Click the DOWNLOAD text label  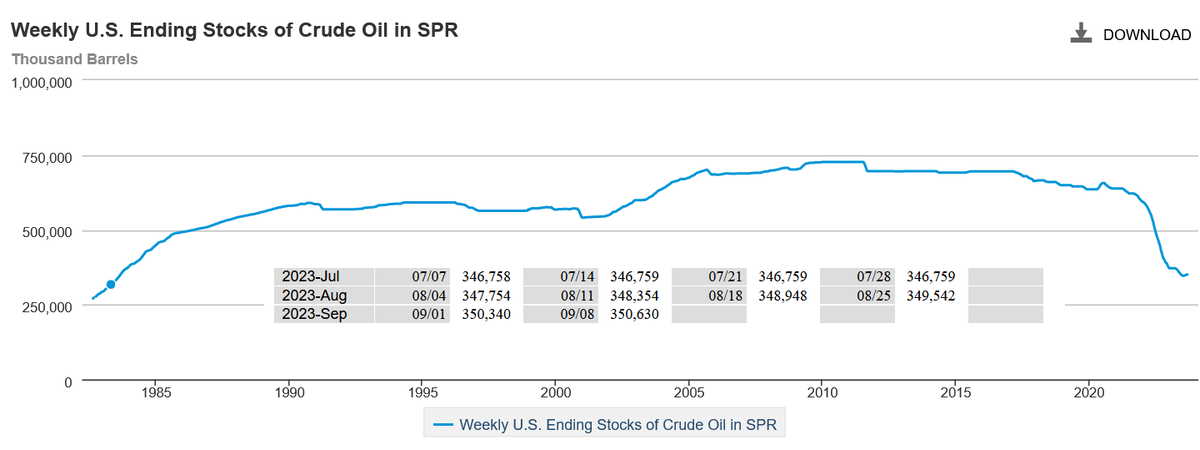[1146, 35]
